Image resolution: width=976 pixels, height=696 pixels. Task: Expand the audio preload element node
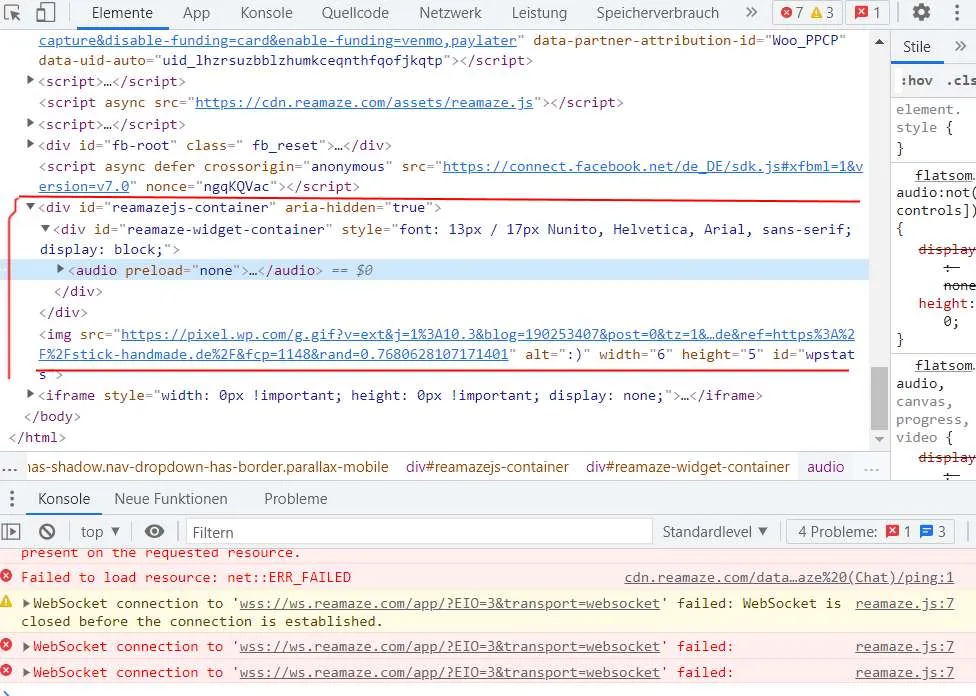[x=60, y=269]
